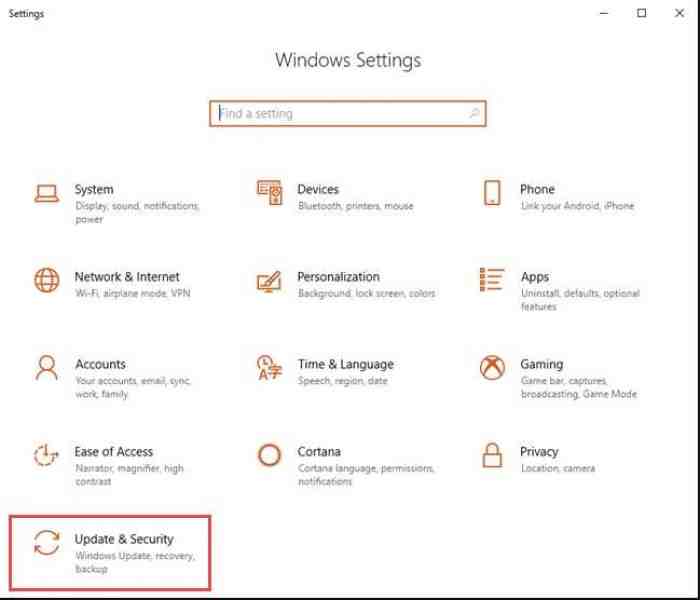Viewport: 700px width, 600px height.
Task: Open the Network & Internet globe icon
Action: 46,280
